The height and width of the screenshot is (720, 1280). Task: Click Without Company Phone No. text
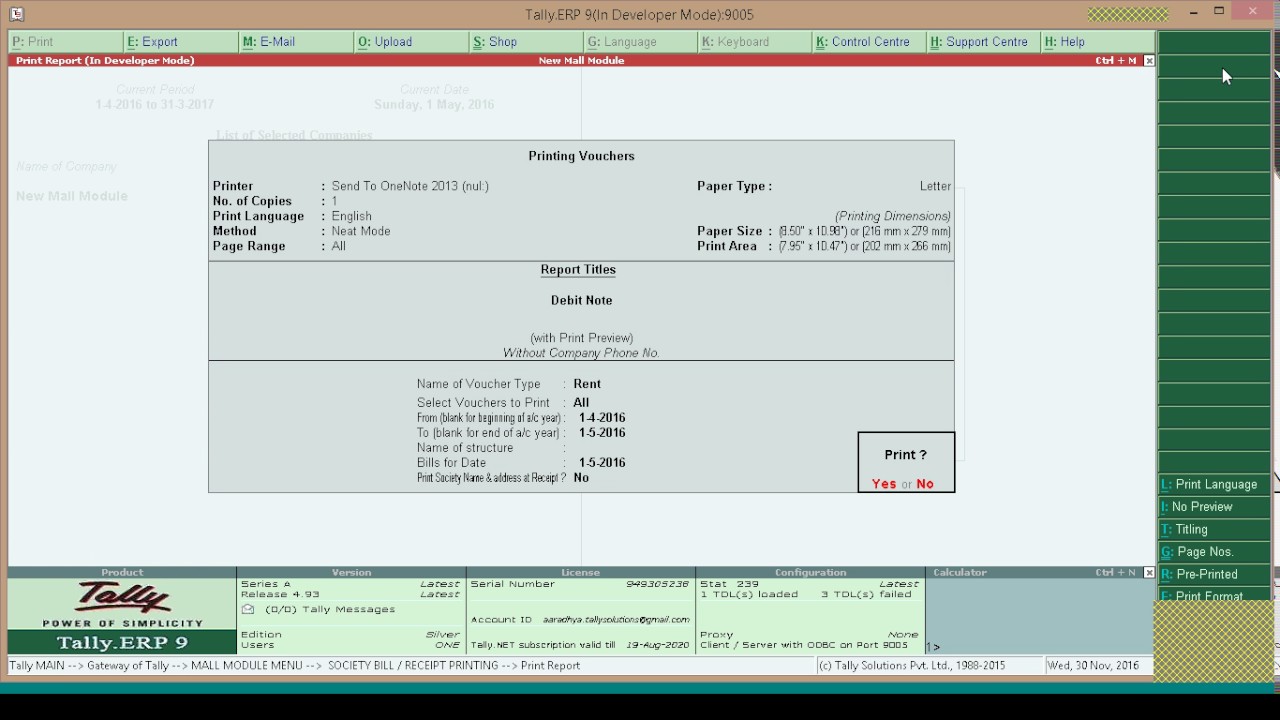point(581,353)
